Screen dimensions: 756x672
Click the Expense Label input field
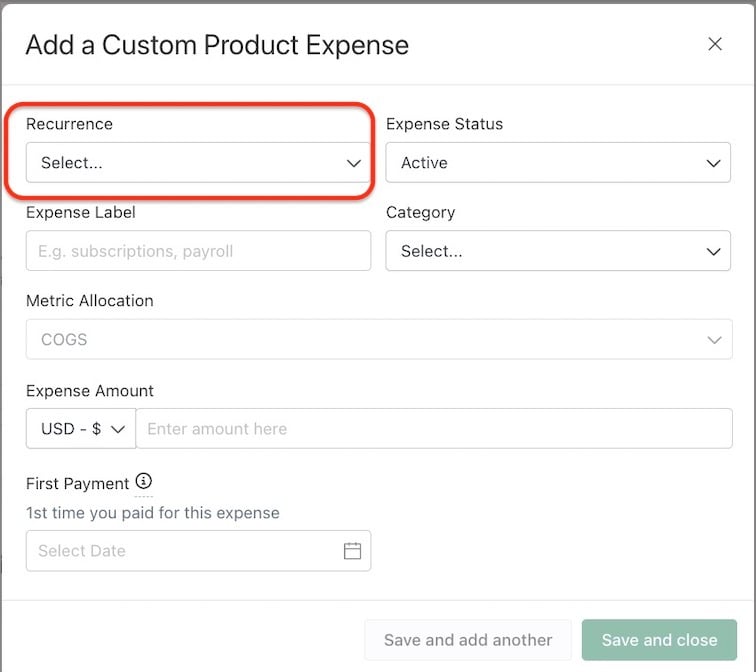click(198, 251)
